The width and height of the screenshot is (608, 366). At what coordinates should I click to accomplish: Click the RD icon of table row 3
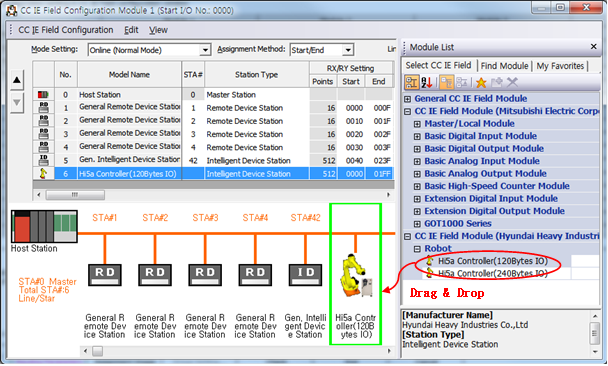click(44, 134)
